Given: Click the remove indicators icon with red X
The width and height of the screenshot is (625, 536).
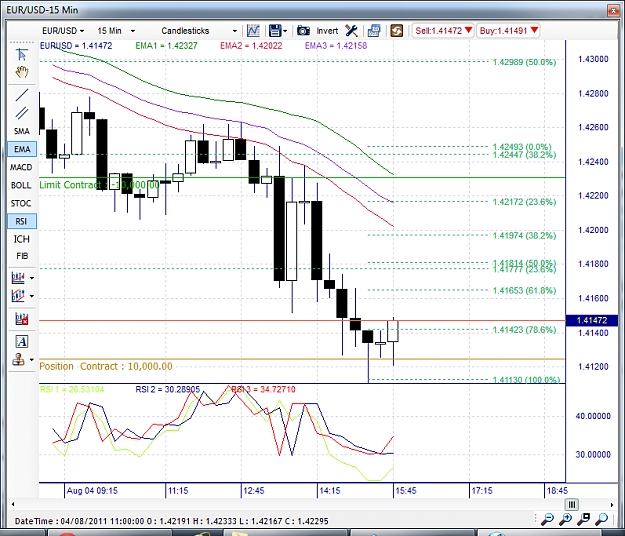Looking at the screenshot, I should (22, 319).
